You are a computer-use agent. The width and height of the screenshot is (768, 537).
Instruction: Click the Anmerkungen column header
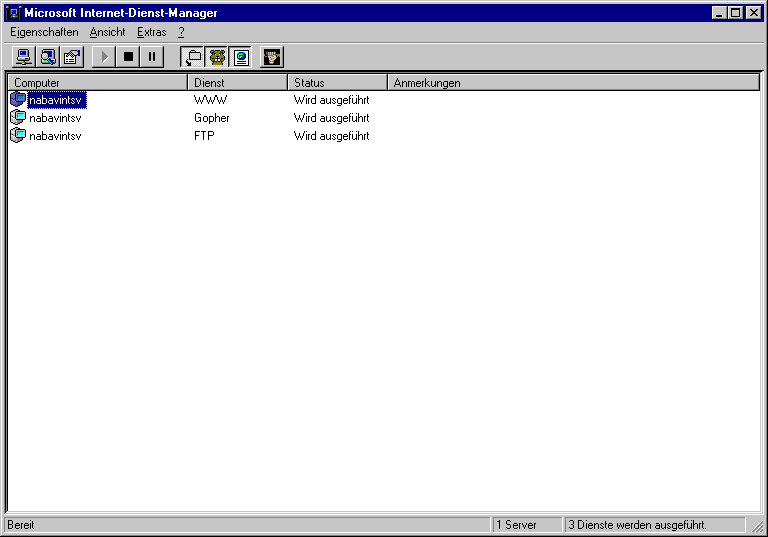(574, 83)
